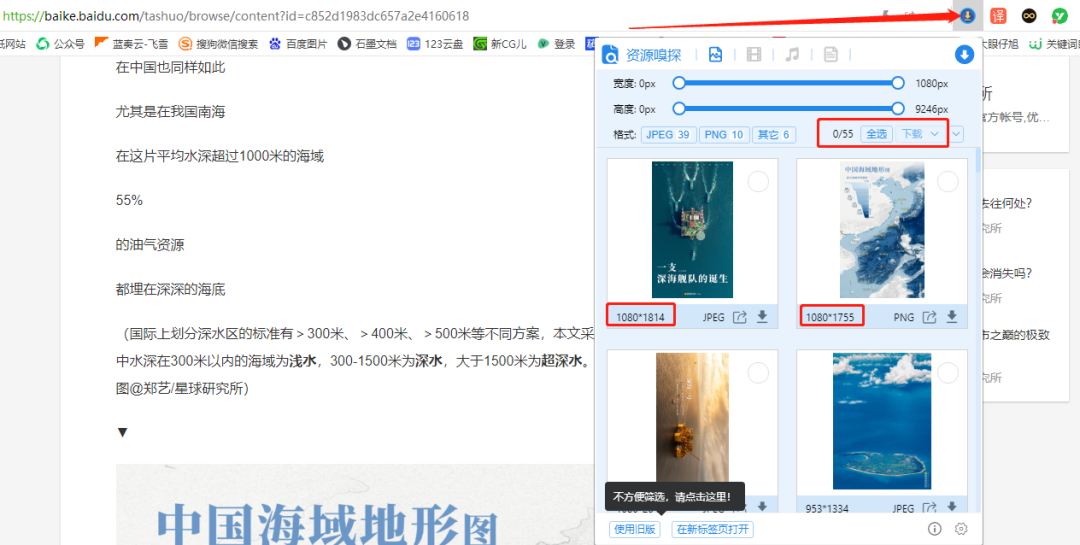Click the deep-sea fleet poster thumbnail

point(692,229)
